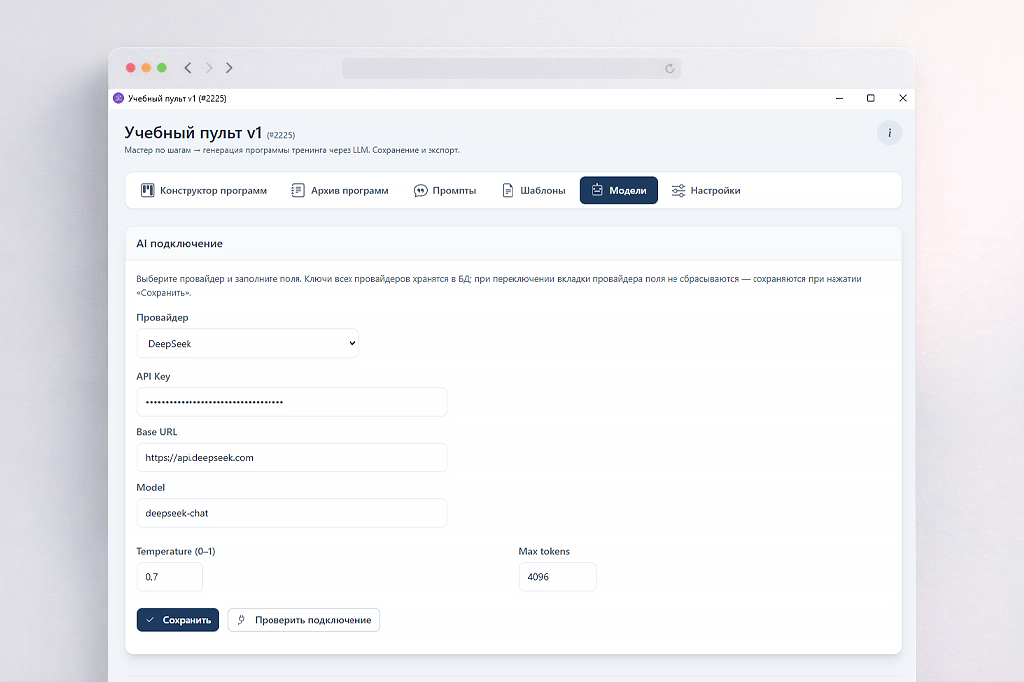Image resolution: width=1024 pixels, height=682 pixels.
Task: Click the app icon in title bar
Action: [x=118, y=98]
